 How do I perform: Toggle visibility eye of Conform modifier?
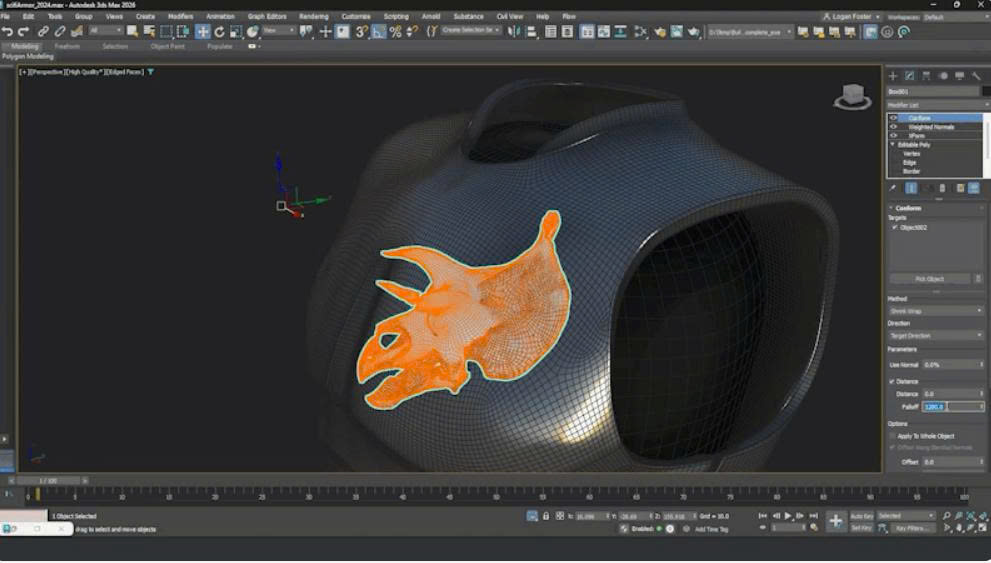(894, 118)
